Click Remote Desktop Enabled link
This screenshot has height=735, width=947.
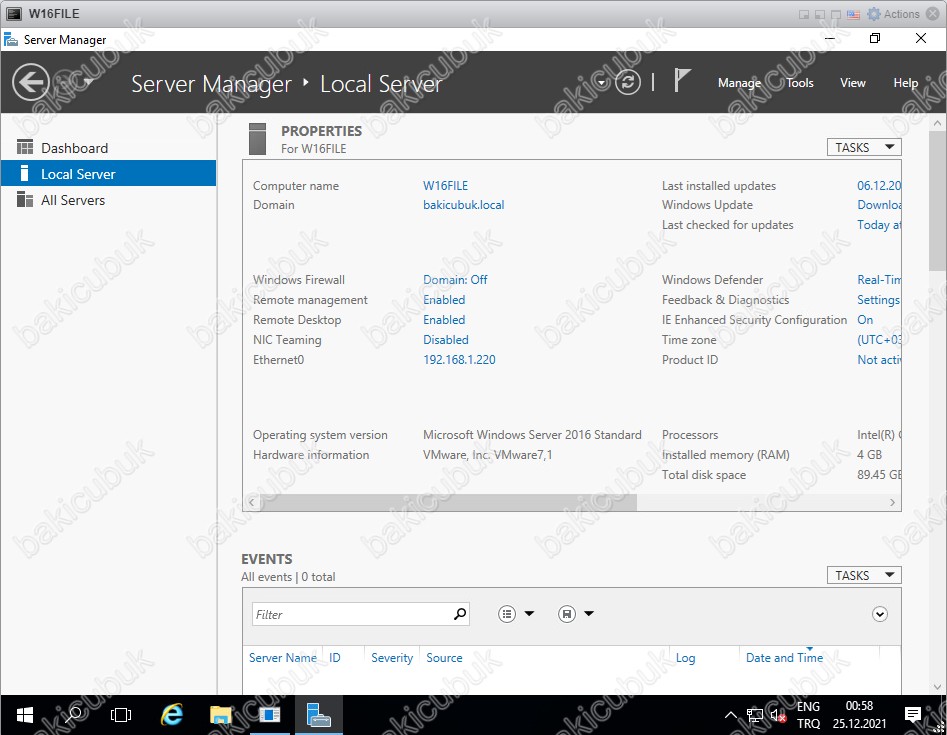coord(444,319)
